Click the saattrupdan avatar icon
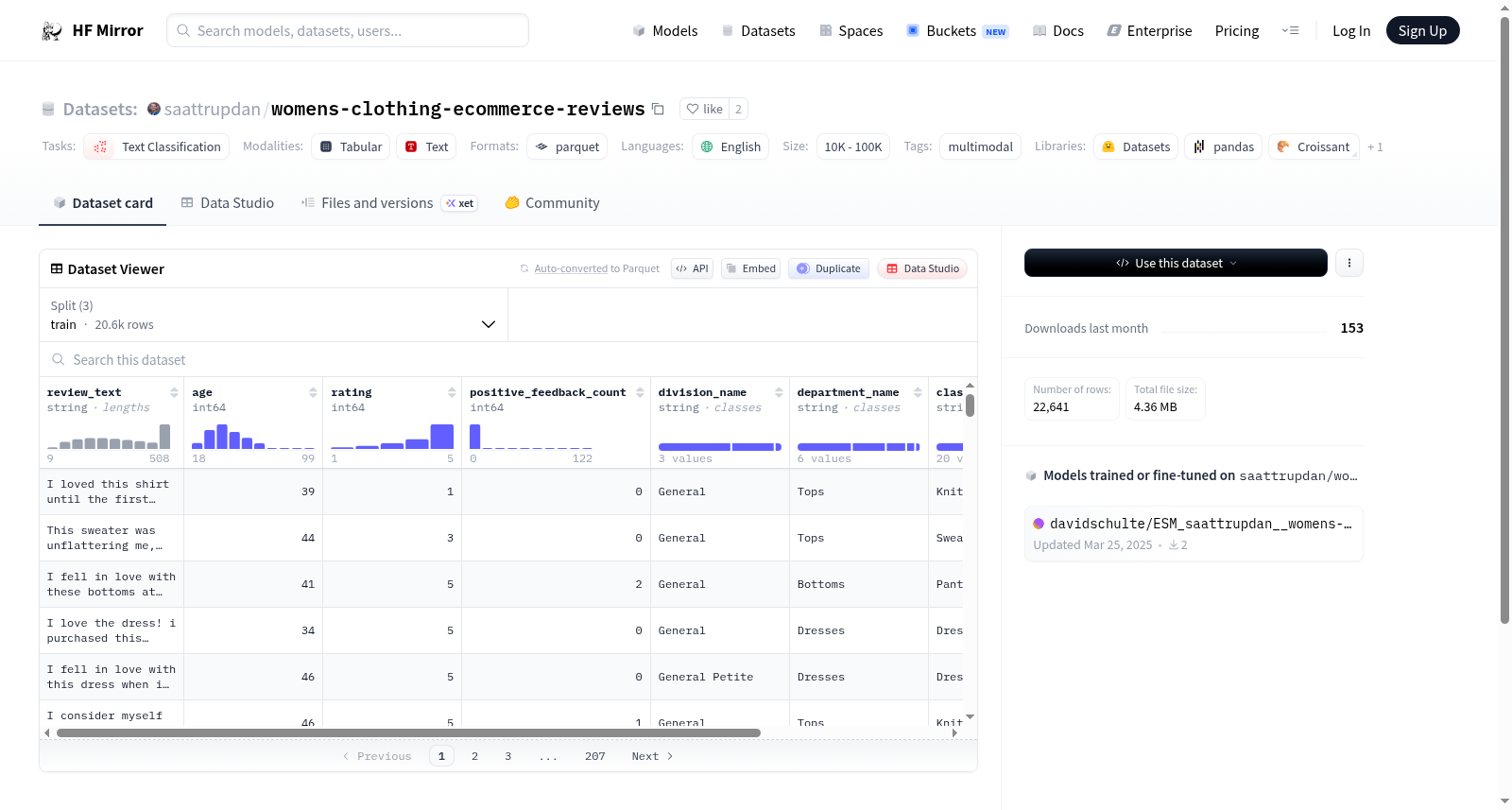The width and height of the screenshot is (1512, 810). (154, 109)
